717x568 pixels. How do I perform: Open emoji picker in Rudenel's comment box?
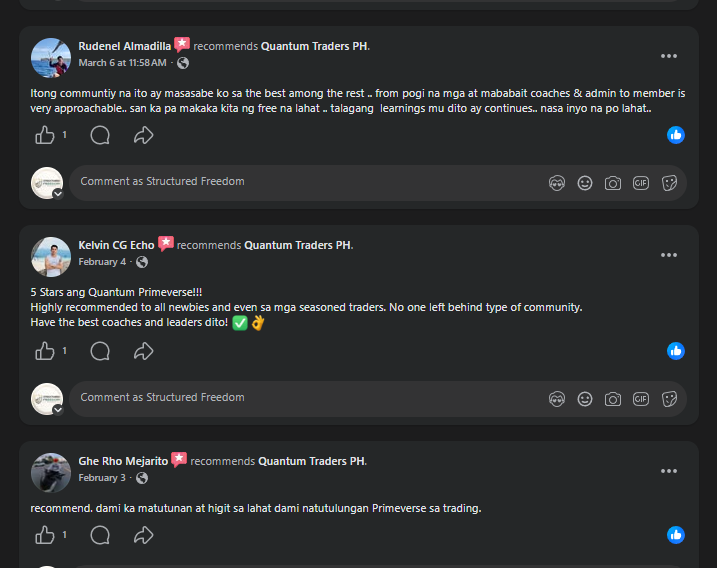coord(585,183)
